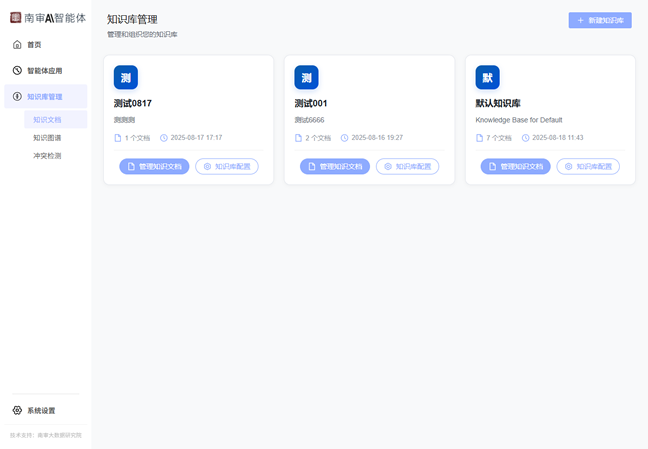Click the date 2025-08-18 11:43
The width and height of the screenshot is (648, 449).
click(x=557, y=138)
